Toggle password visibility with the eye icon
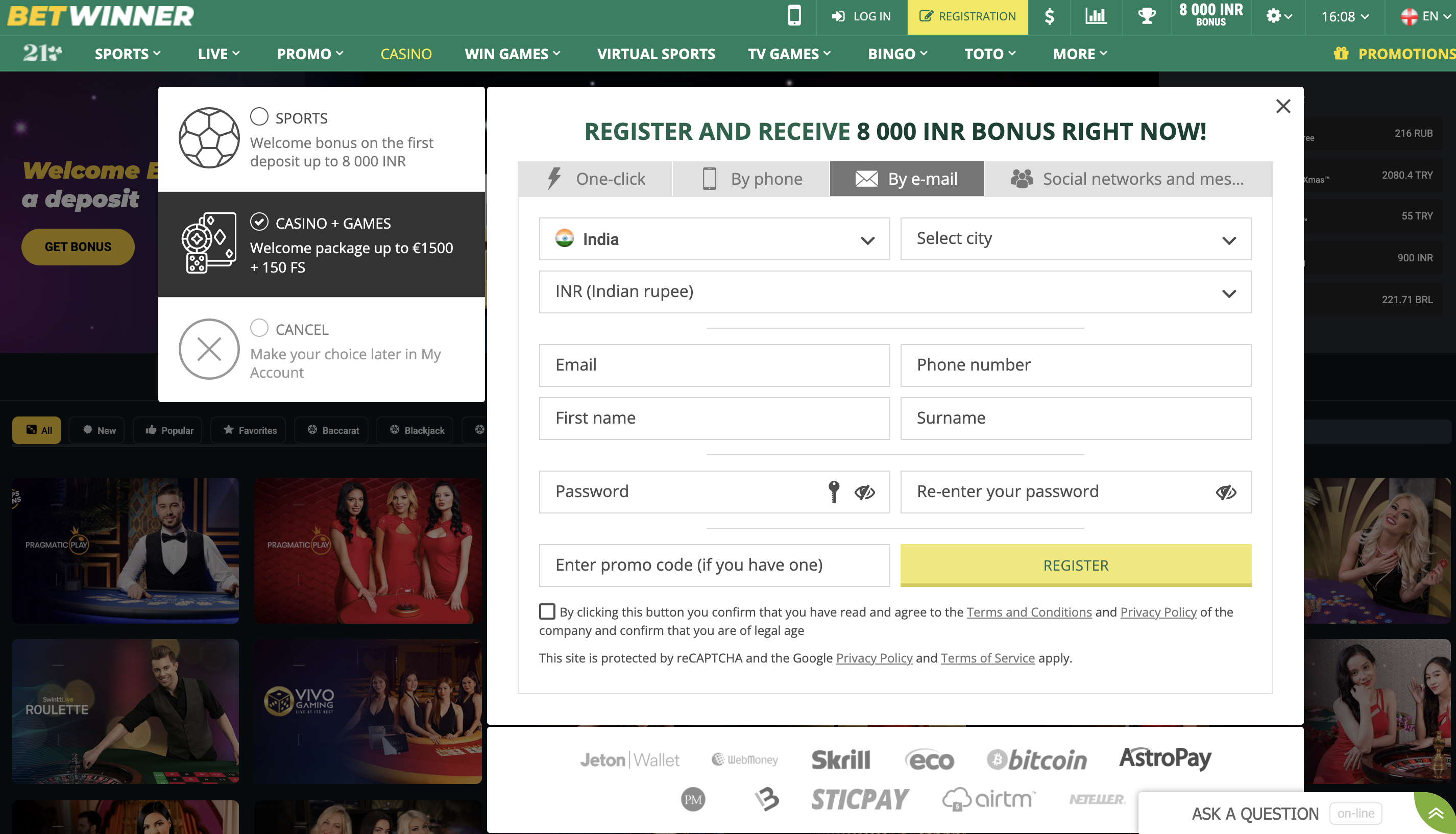 point(864,492)
